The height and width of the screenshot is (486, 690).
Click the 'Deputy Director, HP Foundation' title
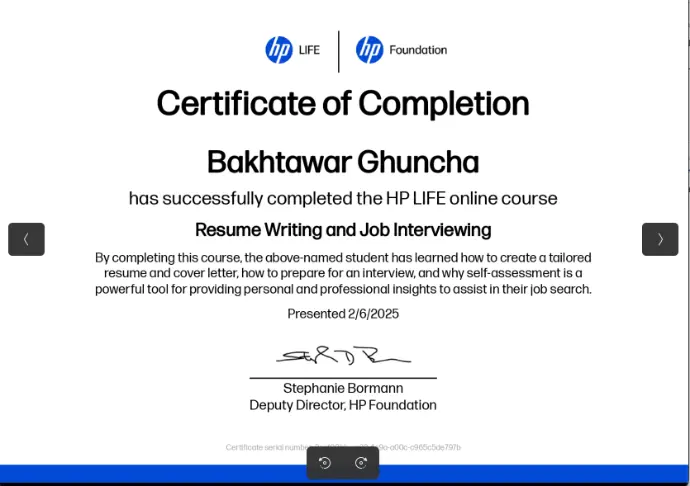pos(343,405)
